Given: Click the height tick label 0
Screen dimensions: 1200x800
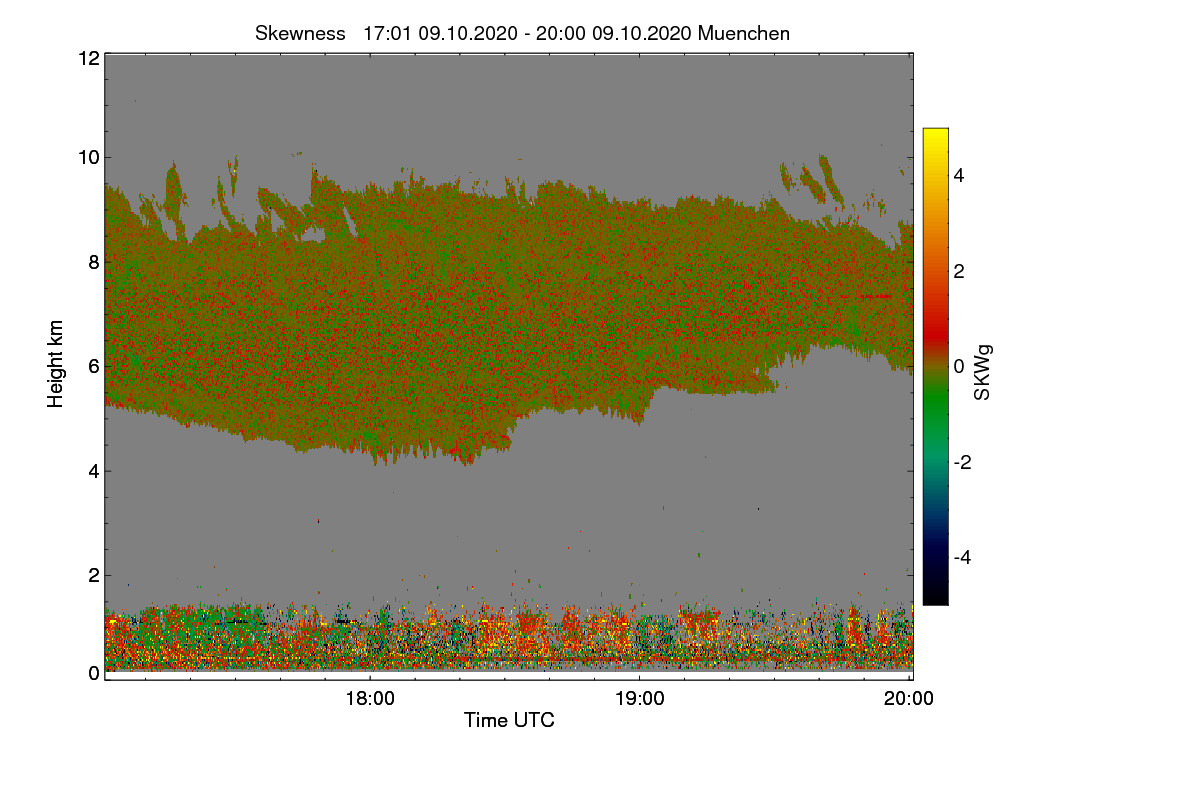Looking at the screenshot, I should pos(92,673).
